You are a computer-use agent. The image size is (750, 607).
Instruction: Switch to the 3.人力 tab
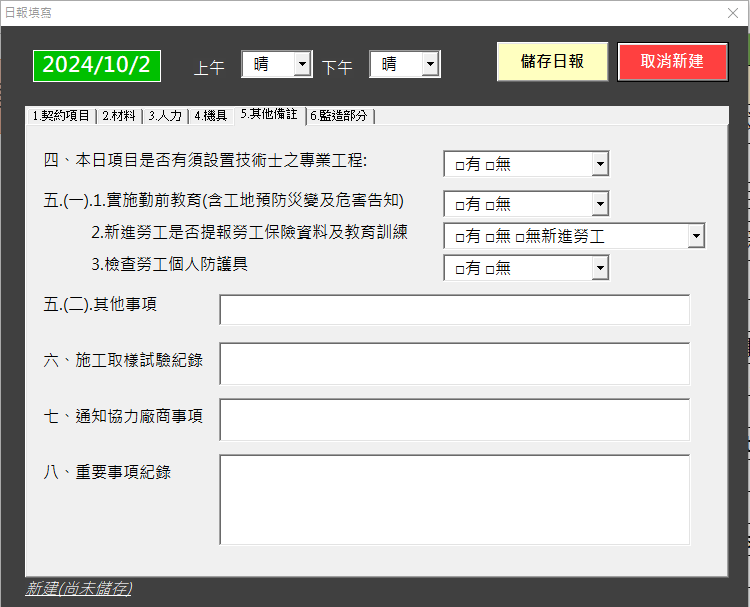[165, 116]
